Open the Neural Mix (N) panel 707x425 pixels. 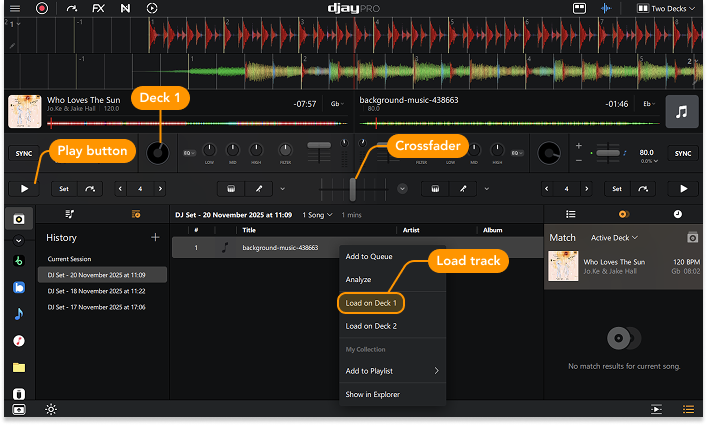pyautogui.click(x=125, y=8)
